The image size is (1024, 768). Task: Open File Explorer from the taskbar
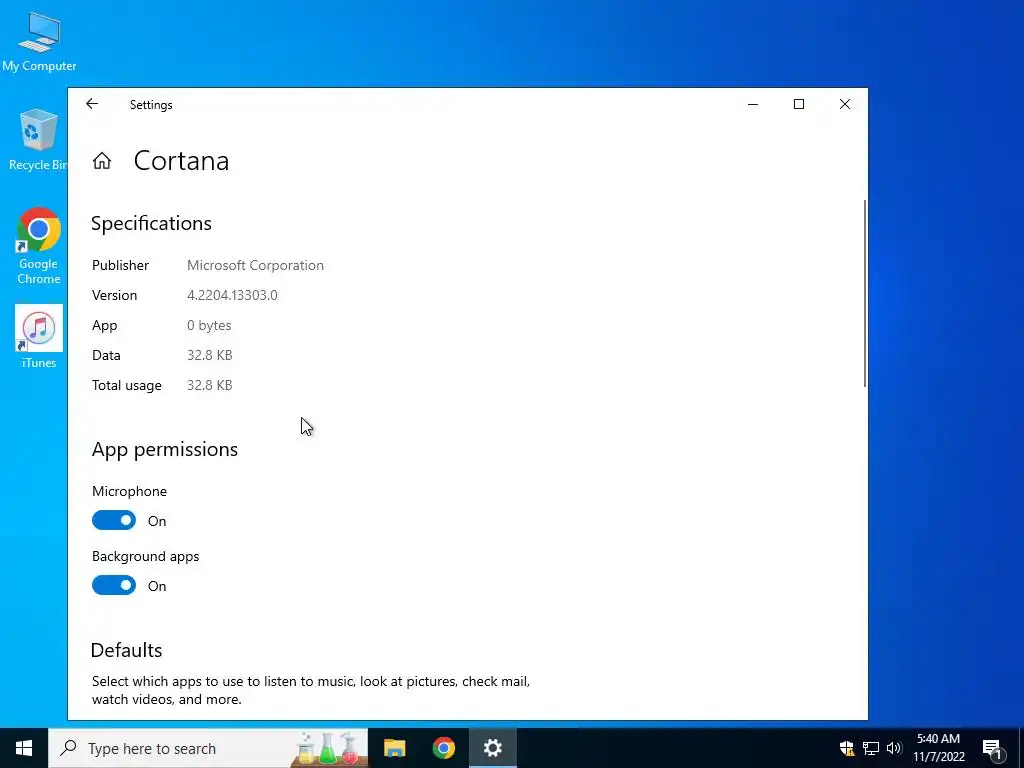click(394, 748)
